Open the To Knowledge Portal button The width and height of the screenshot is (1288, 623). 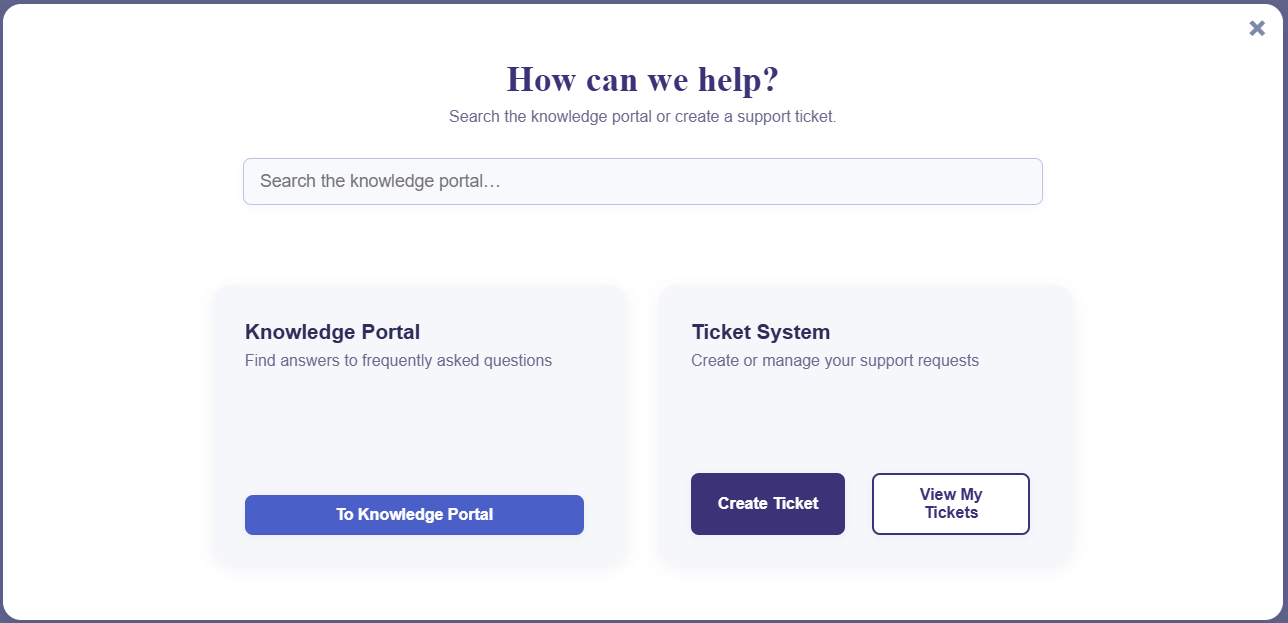pyautogui.click(x=414, y=515)
